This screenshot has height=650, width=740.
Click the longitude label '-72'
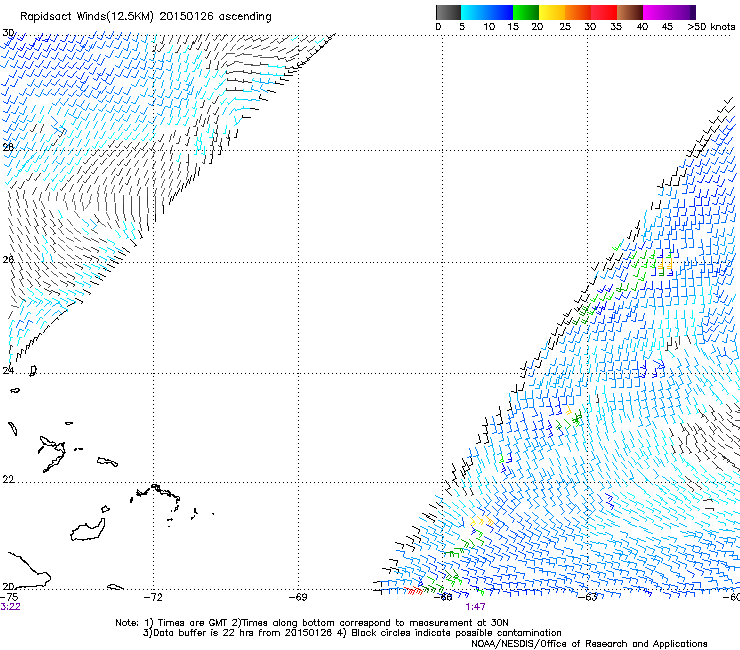coord(153,597)
